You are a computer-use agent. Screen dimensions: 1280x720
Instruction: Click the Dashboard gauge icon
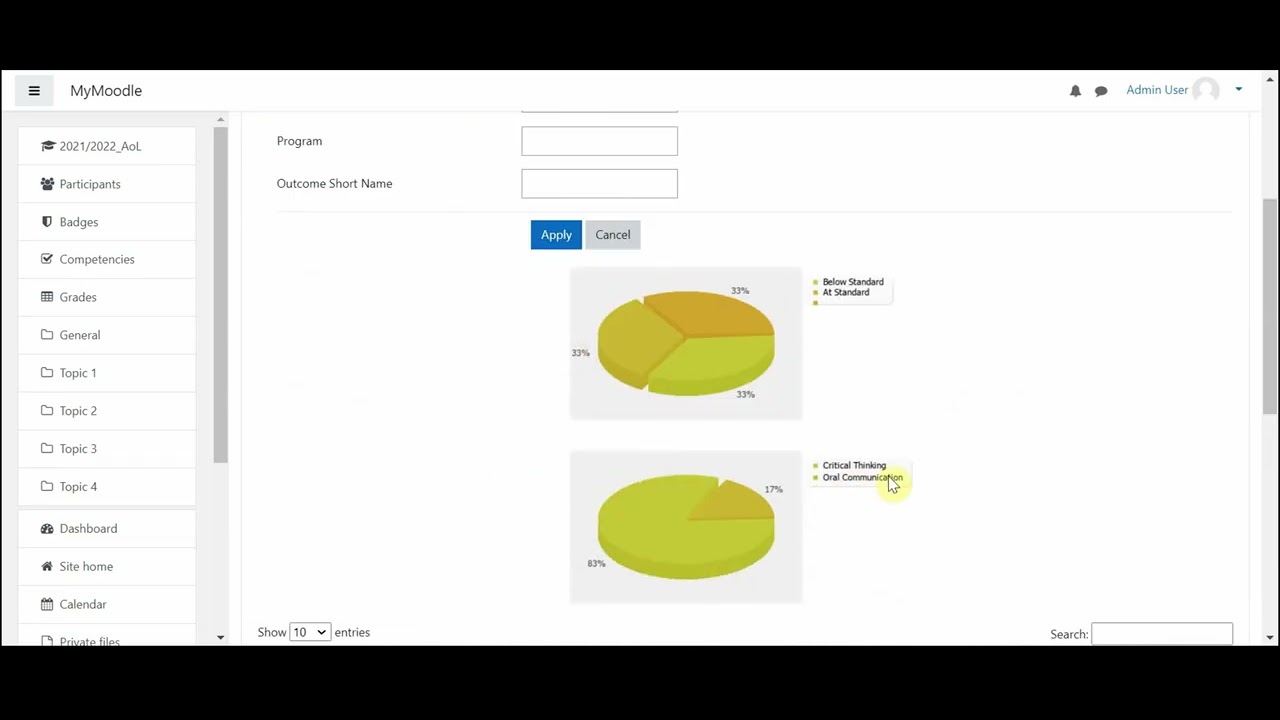coord(47,529)
